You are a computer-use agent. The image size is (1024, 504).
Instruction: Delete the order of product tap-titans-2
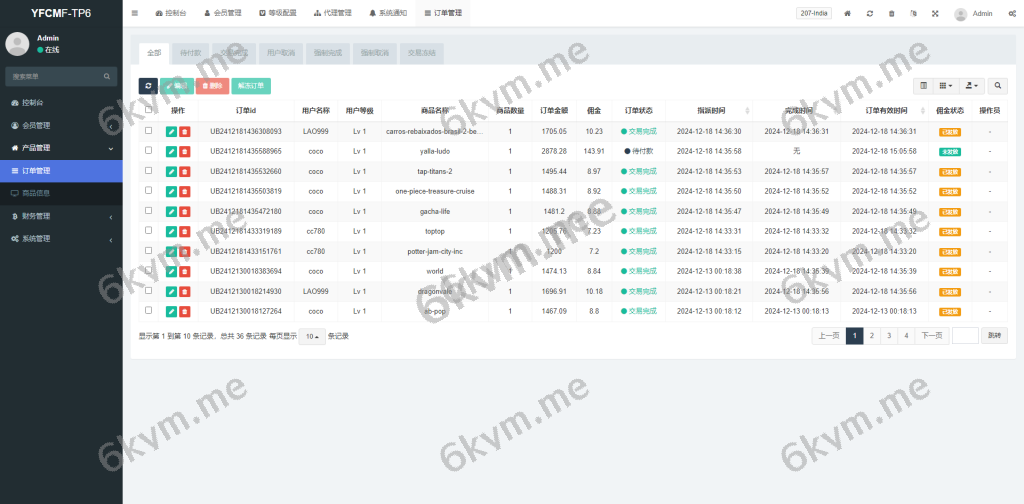click(x=184, y=171)
